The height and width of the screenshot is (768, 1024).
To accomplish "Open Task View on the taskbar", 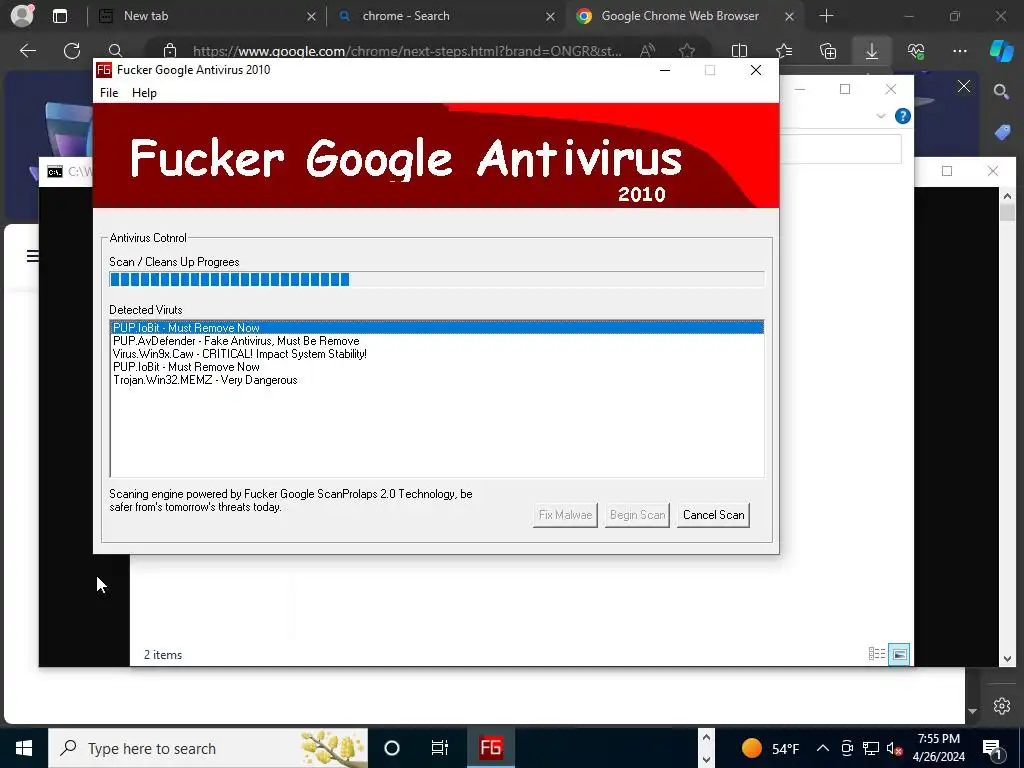I will pos(440,748).
